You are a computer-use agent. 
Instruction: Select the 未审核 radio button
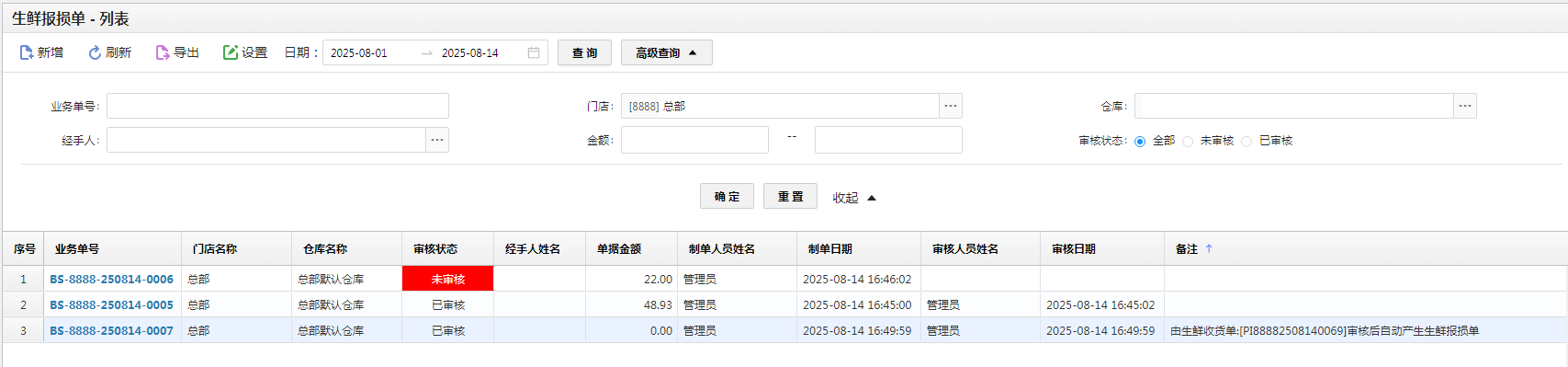pyautogui.click(x=1188, y=142)
